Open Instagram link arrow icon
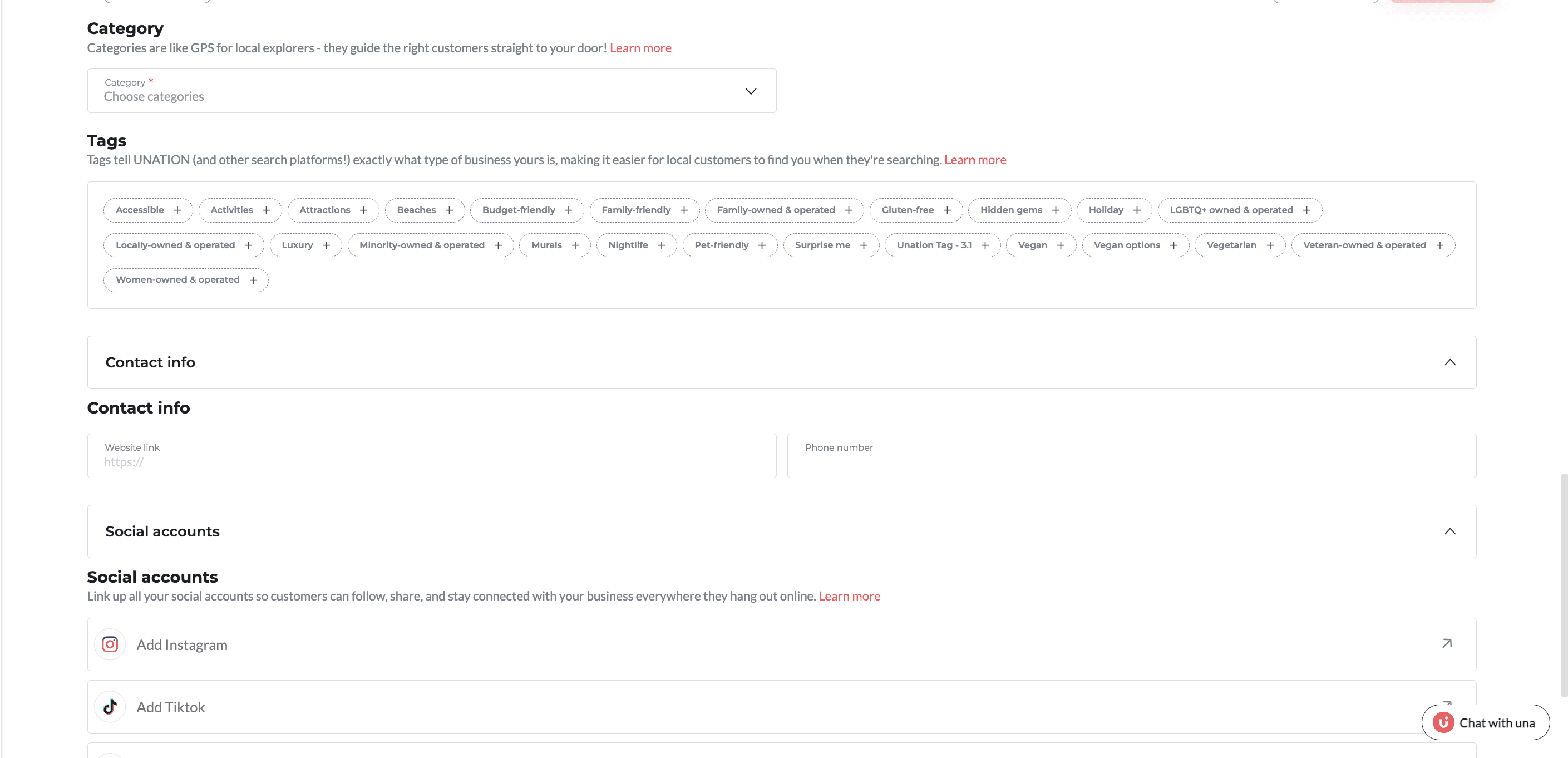This screenshot has width=1568, height=758. [1447, 643]
